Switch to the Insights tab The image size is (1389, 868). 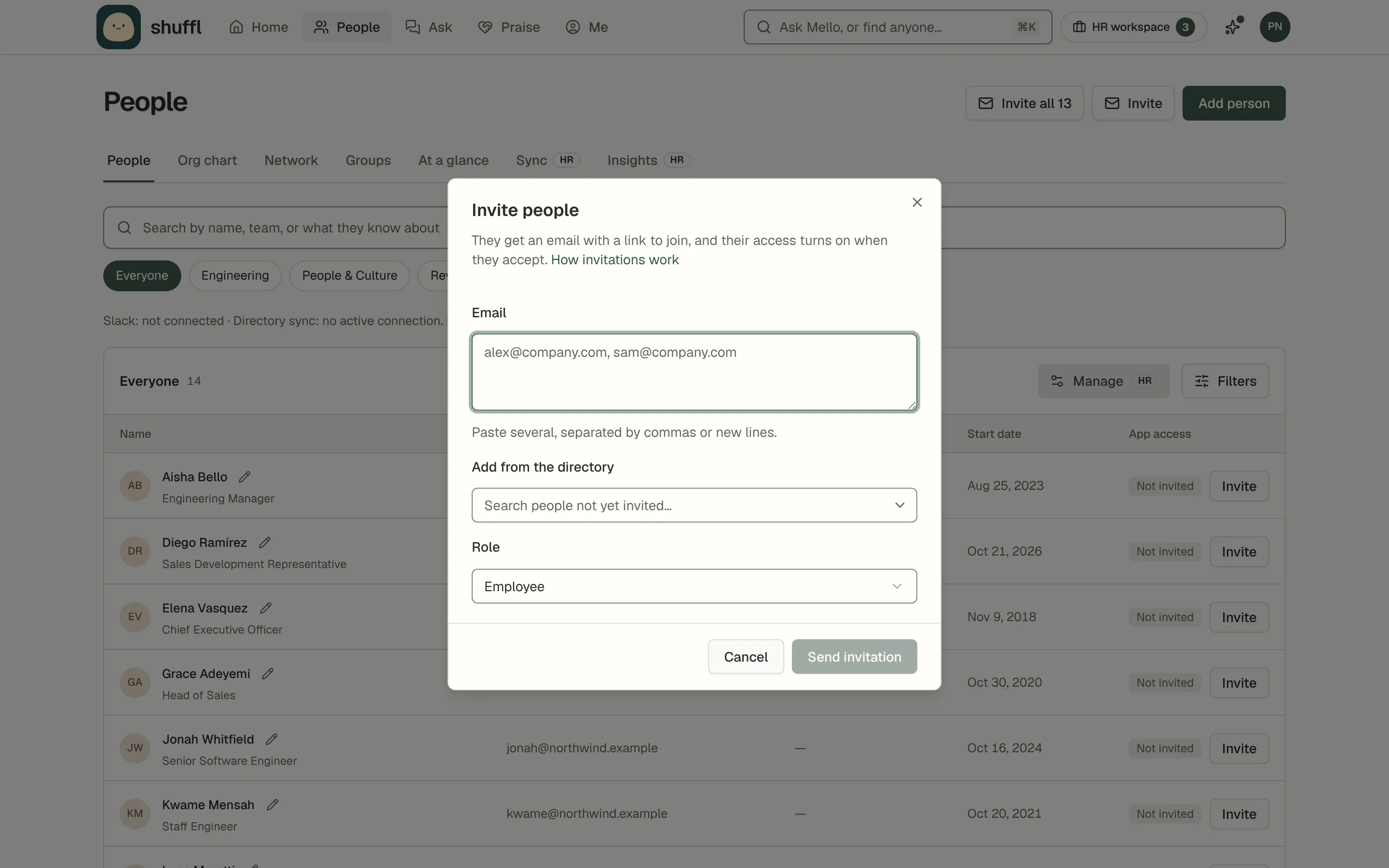click(649, 161)
